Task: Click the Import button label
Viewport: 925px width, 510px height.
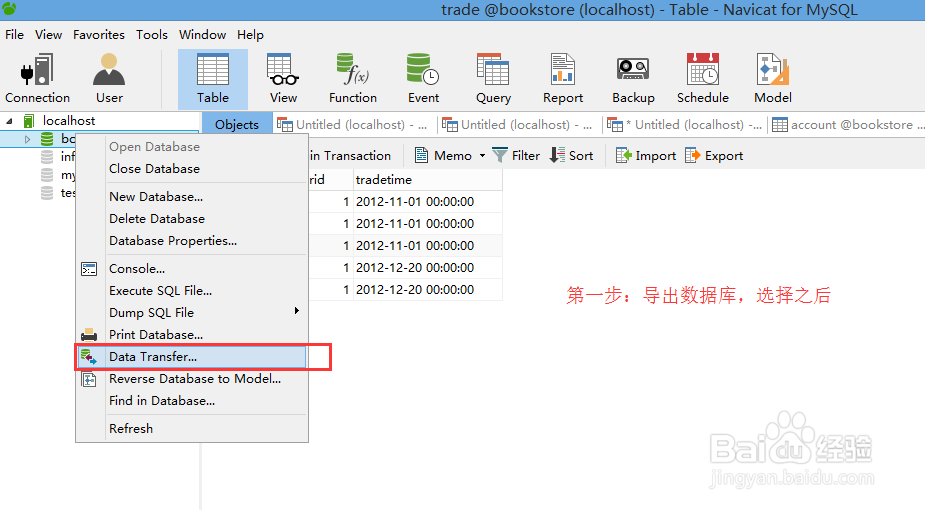Action: point(655,156)
